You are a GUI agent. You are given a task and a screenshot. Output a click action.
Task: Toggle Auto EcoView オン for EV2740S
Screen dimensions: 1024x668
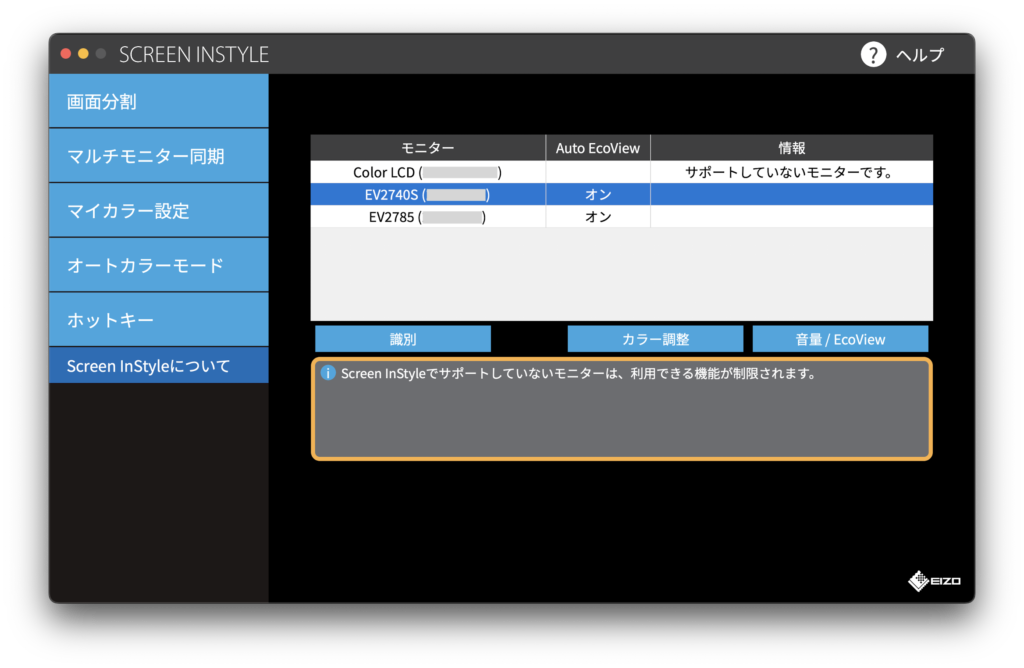[x=598, y=194]
